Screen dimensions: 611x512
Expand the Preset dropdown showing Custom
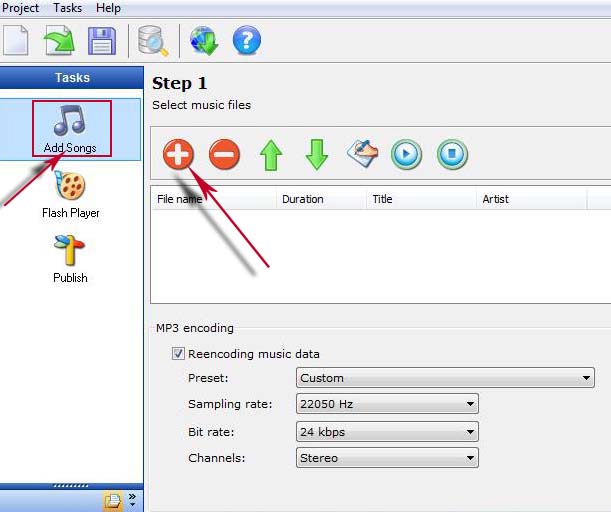(x=446, y=378)
